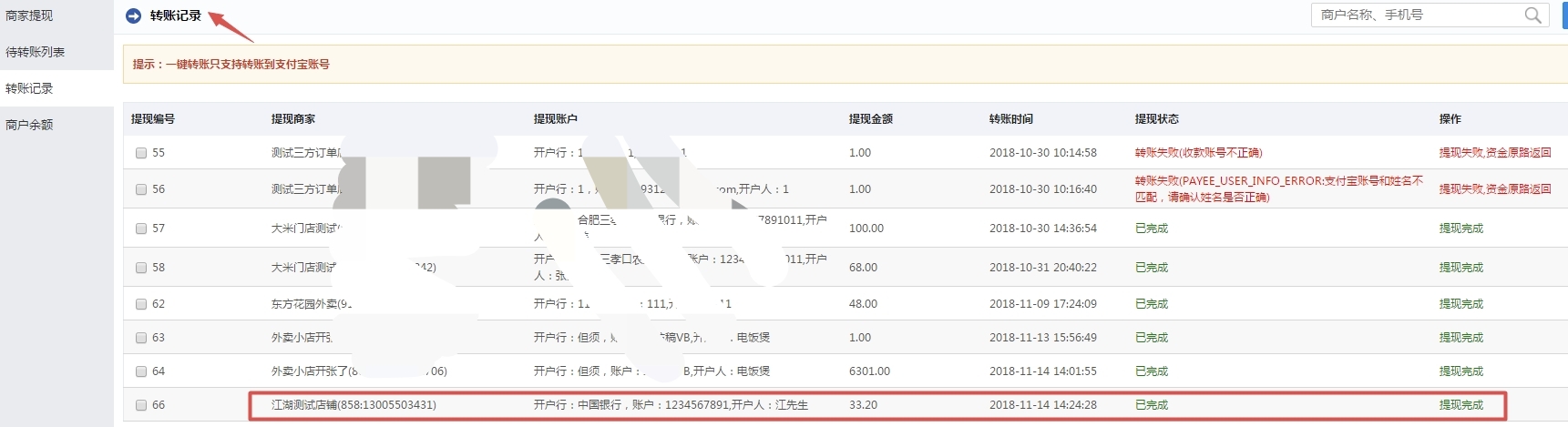Go to 商户余额 in the sidebar
The width and height of the screenshot is (1568, 427).
(29, 125)
